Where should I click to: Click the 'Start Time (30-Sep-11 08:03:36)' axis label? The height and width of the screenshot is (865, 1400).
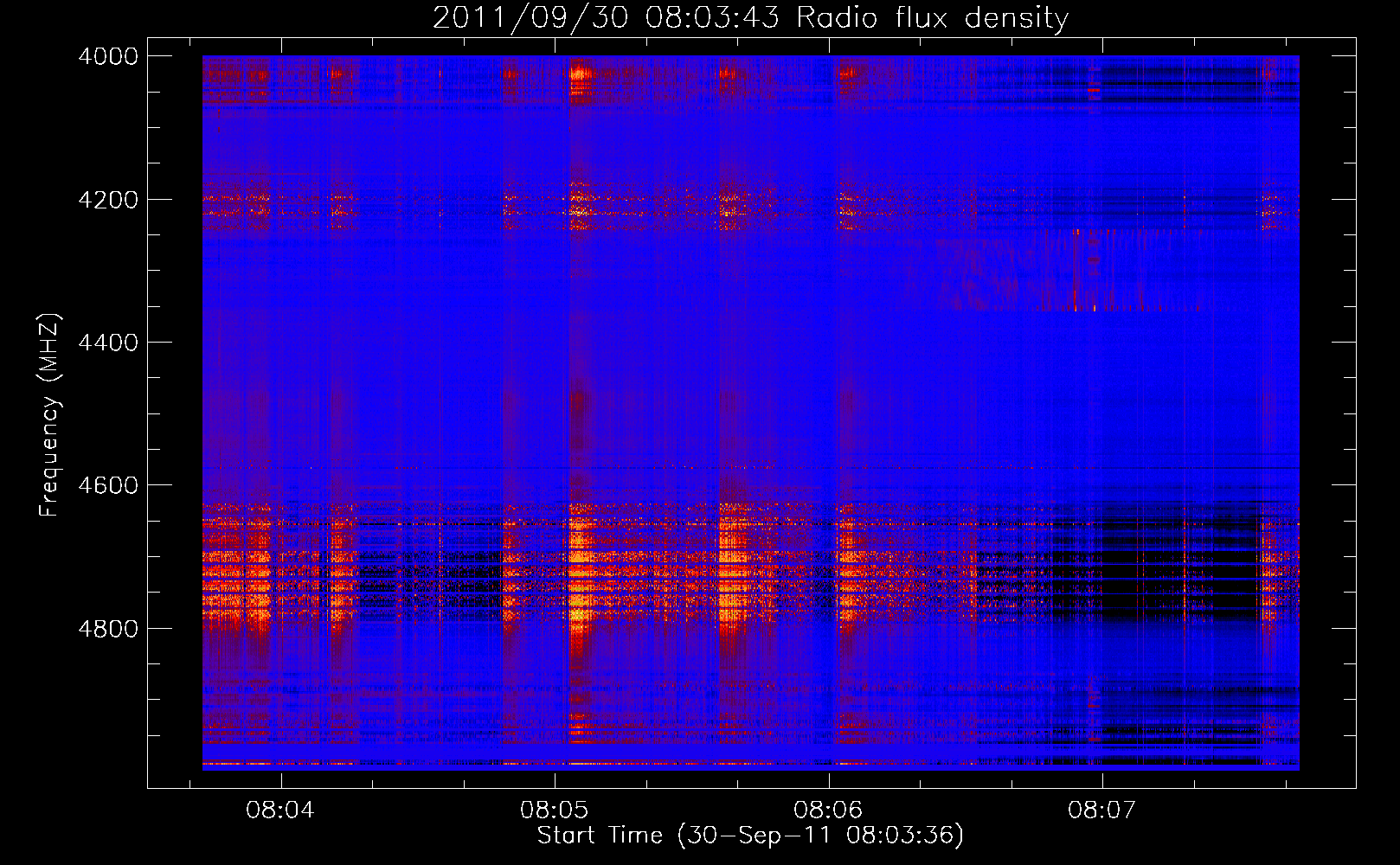[x=750, y=836]
